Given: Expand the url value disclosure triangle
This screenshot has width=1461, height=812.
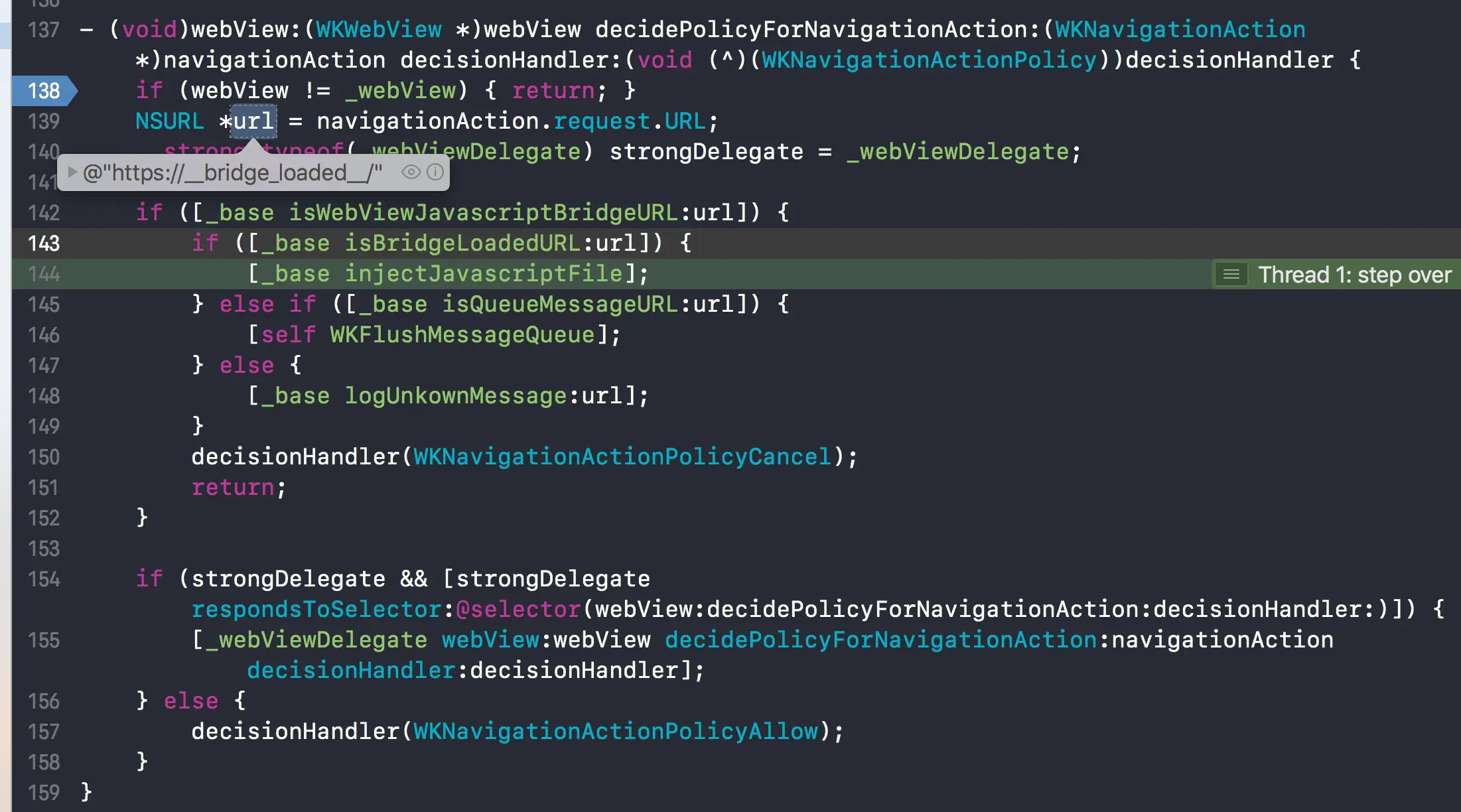Looking at the screenshot, I should pos(72,172).
